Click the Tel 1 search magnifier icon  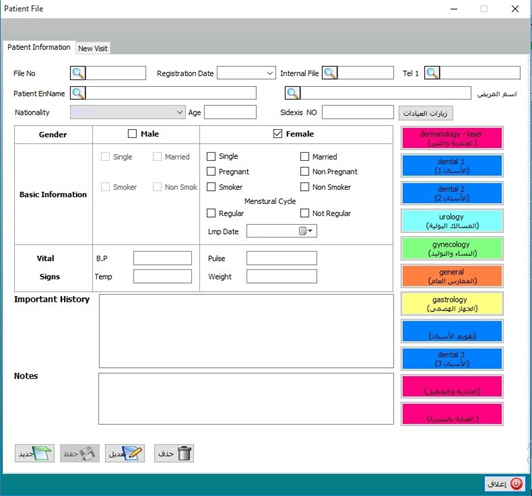(x=432, y=73)
